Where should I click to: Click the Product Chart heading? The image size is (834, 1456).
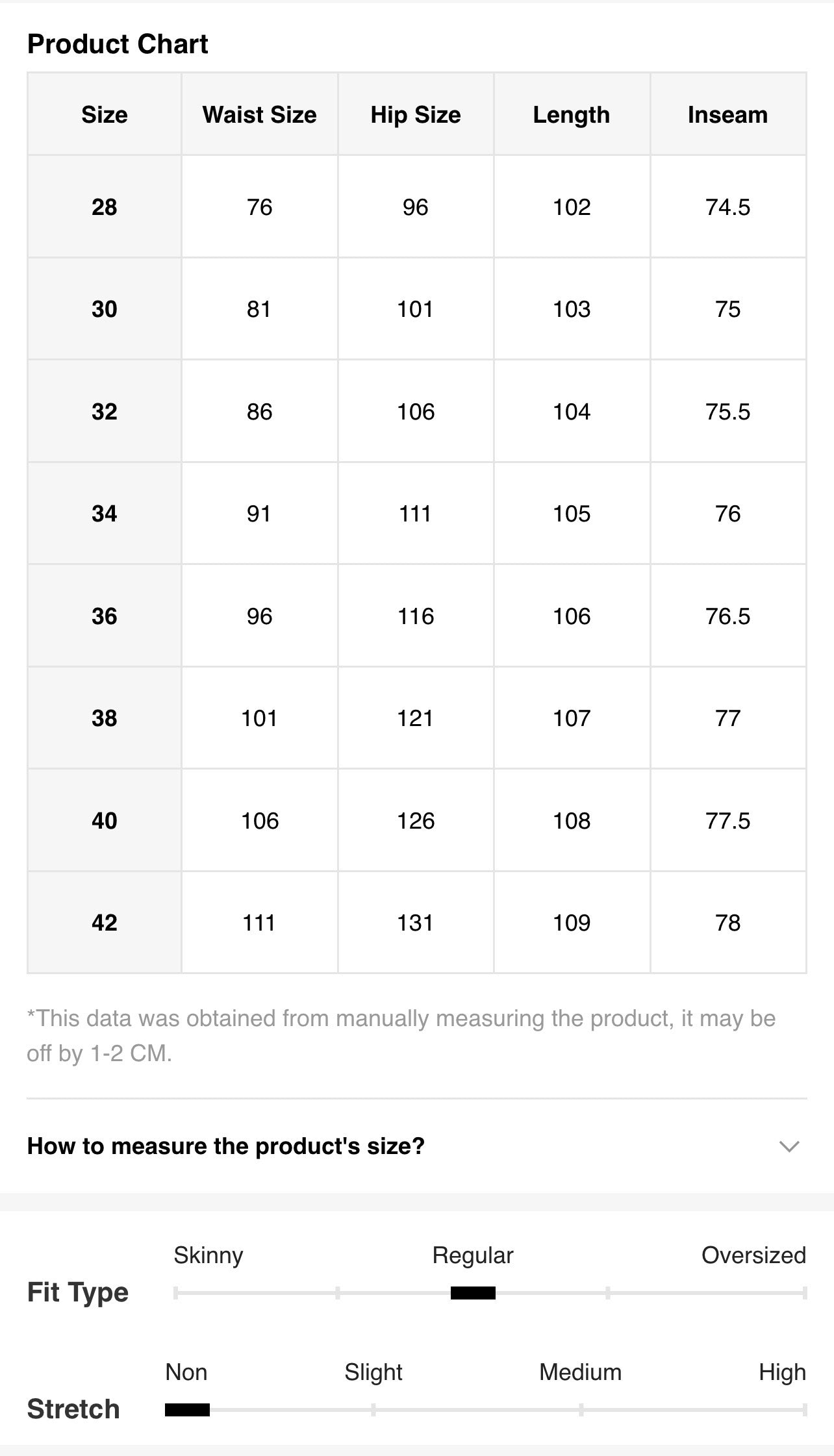(118, 44)
